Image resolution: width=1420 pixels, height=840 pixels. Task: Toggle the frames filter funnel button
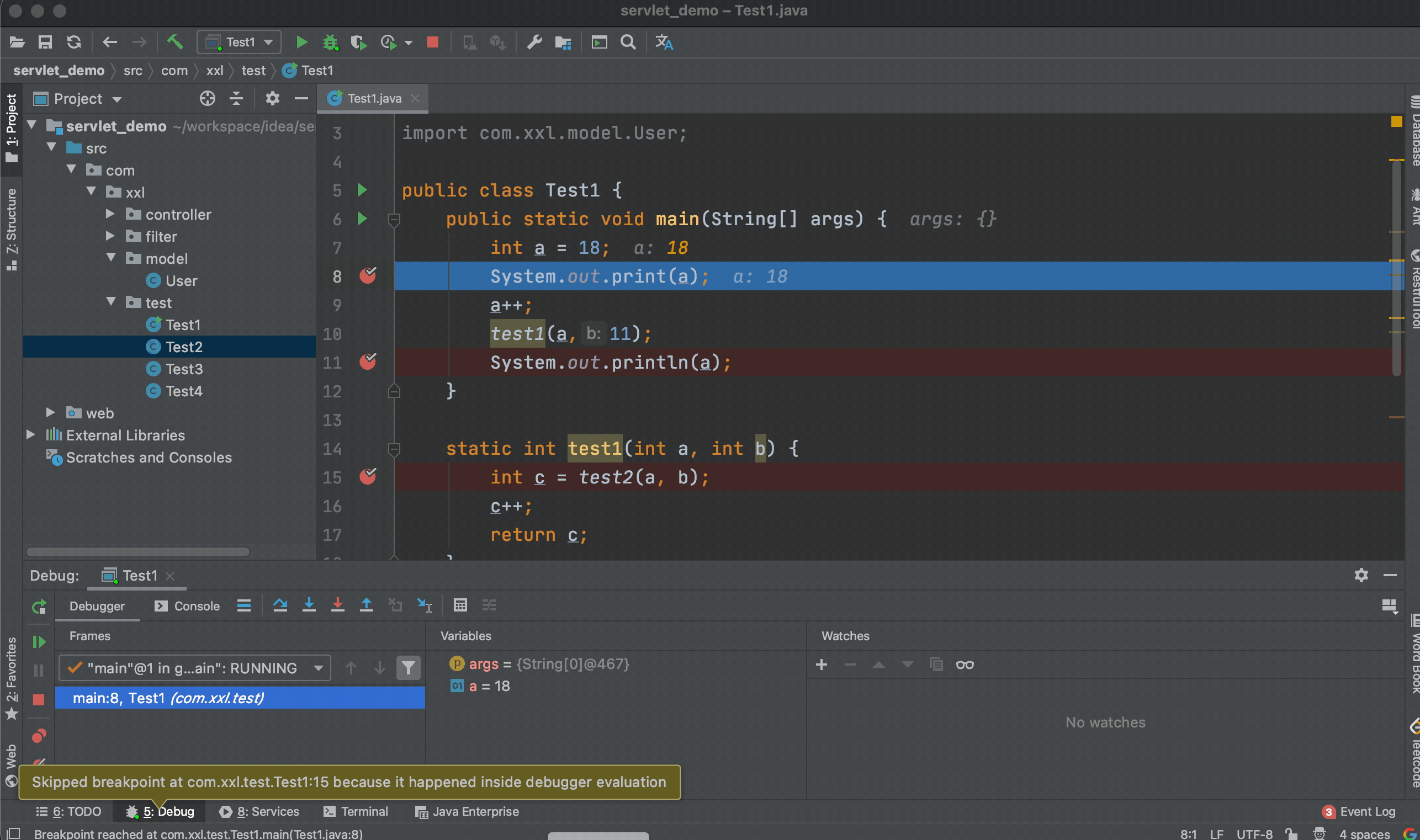[408, 668]
